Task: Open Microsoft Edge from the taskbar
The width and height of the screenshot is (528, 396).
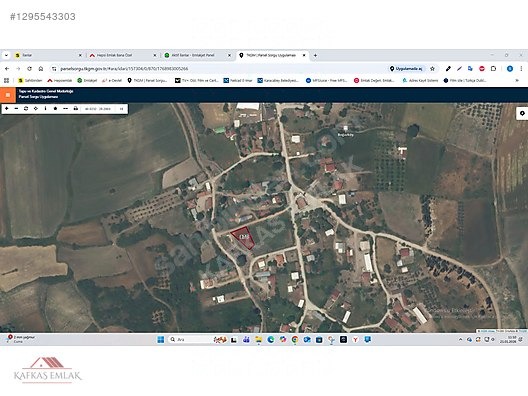Action: coord(270,339)
